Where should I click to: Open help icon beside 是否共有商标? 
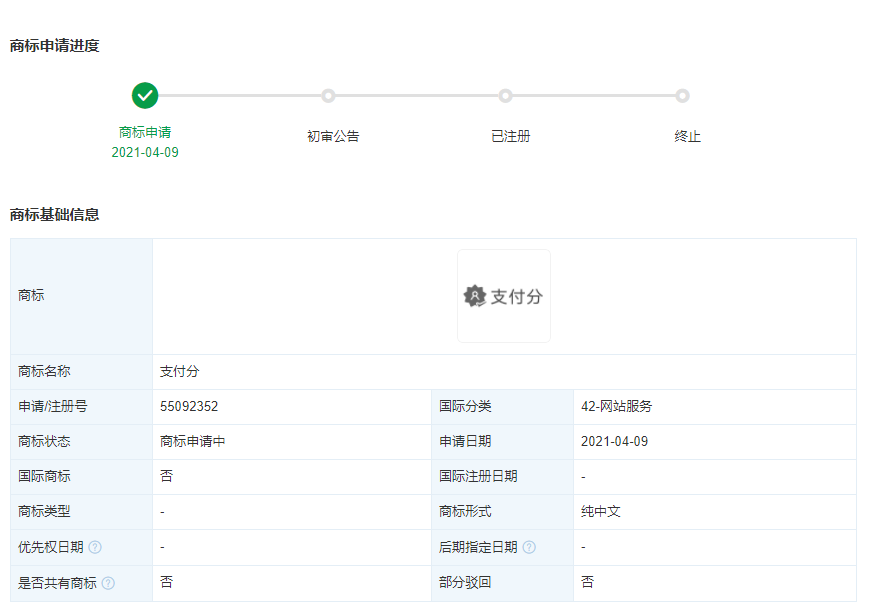108,583
